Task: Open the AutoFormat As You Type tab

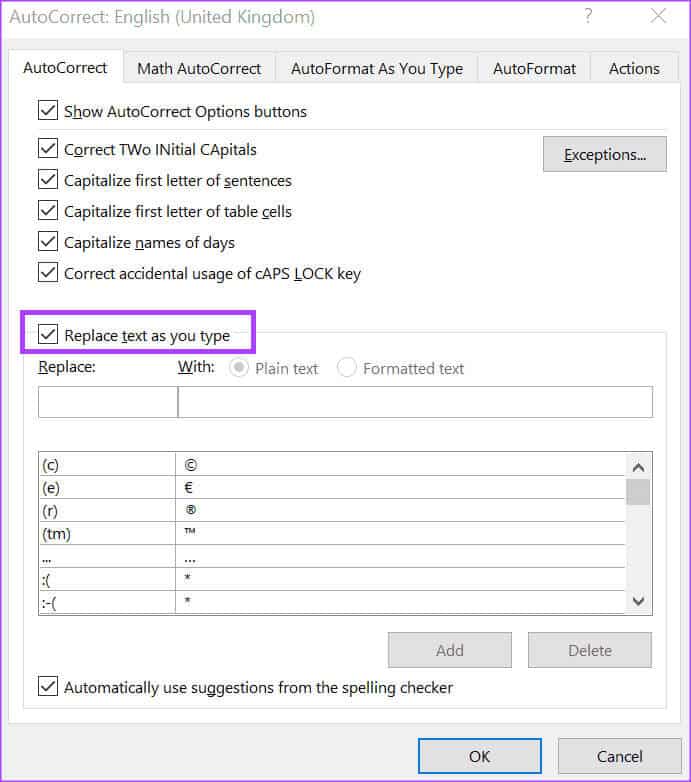Action: coord(376,68)
